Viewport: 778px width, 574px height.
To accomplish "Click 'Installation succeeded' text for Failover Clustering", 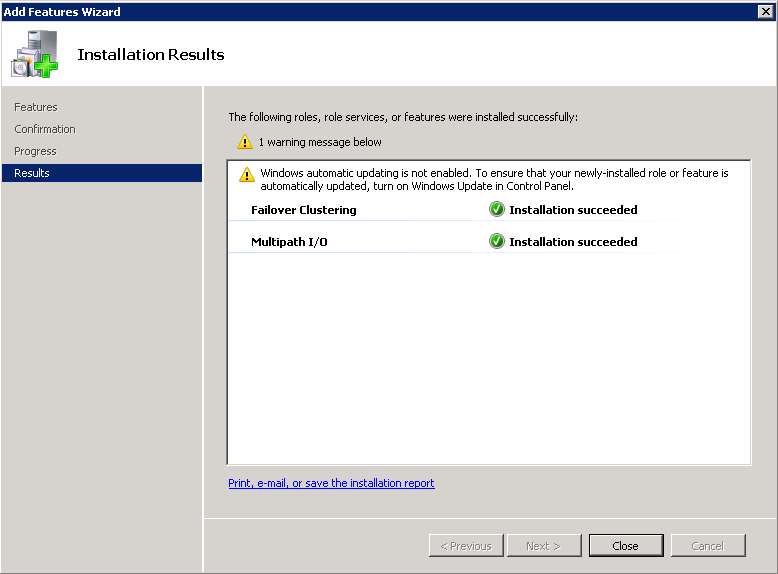I will [x=573, y=210].
